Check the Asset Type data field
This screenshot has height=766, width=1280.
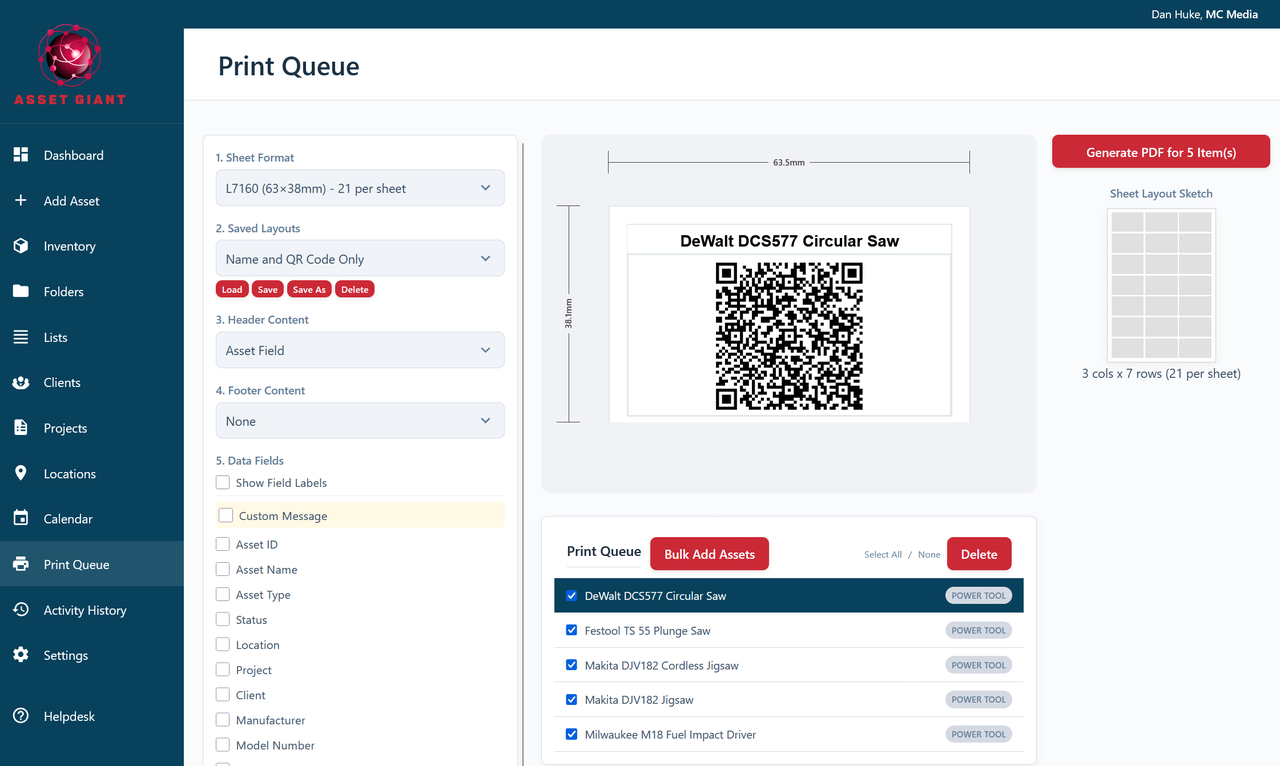coord(223,594)
